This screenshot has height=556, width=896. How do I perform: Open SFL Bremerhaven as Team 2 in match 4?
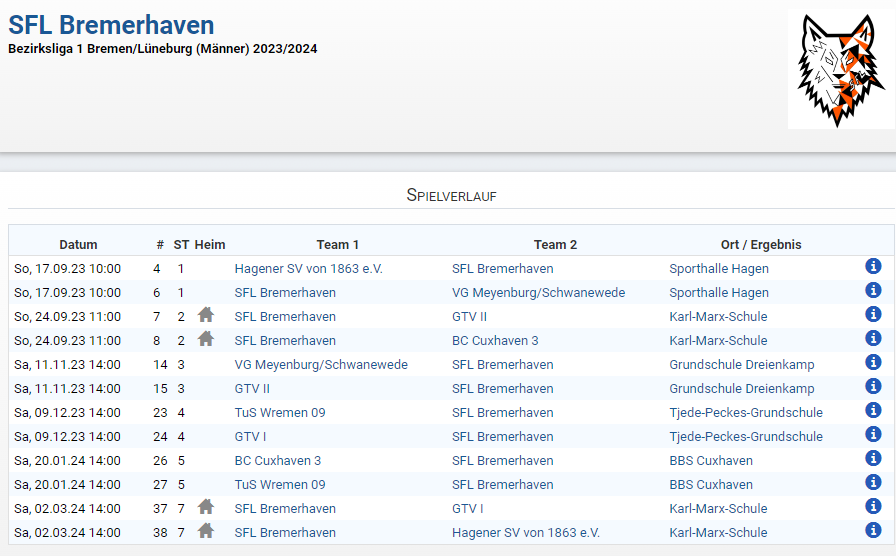[502, 269]
